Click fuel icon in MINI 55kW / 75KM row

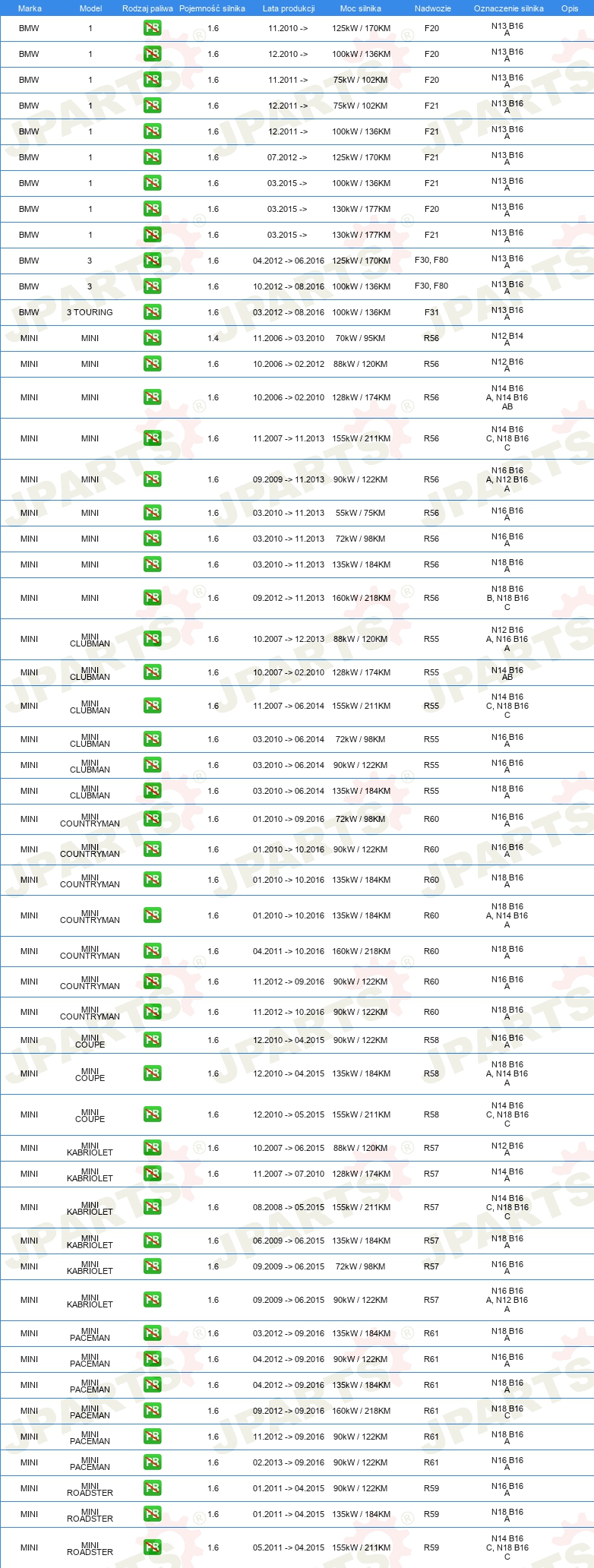click(152, 514)
